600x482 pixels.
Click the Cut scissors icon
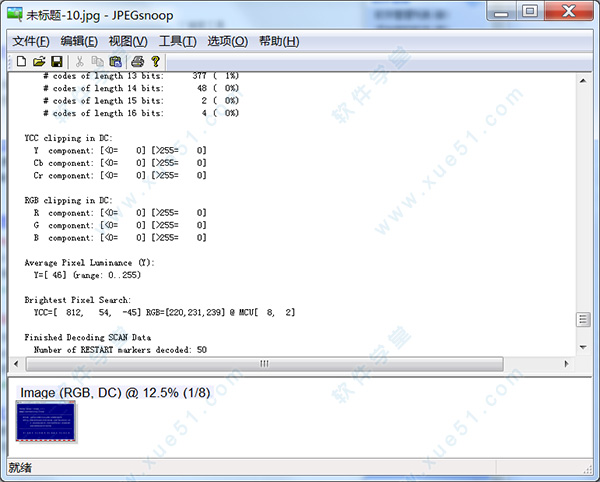pyautogui.click(x=80, y=61)
